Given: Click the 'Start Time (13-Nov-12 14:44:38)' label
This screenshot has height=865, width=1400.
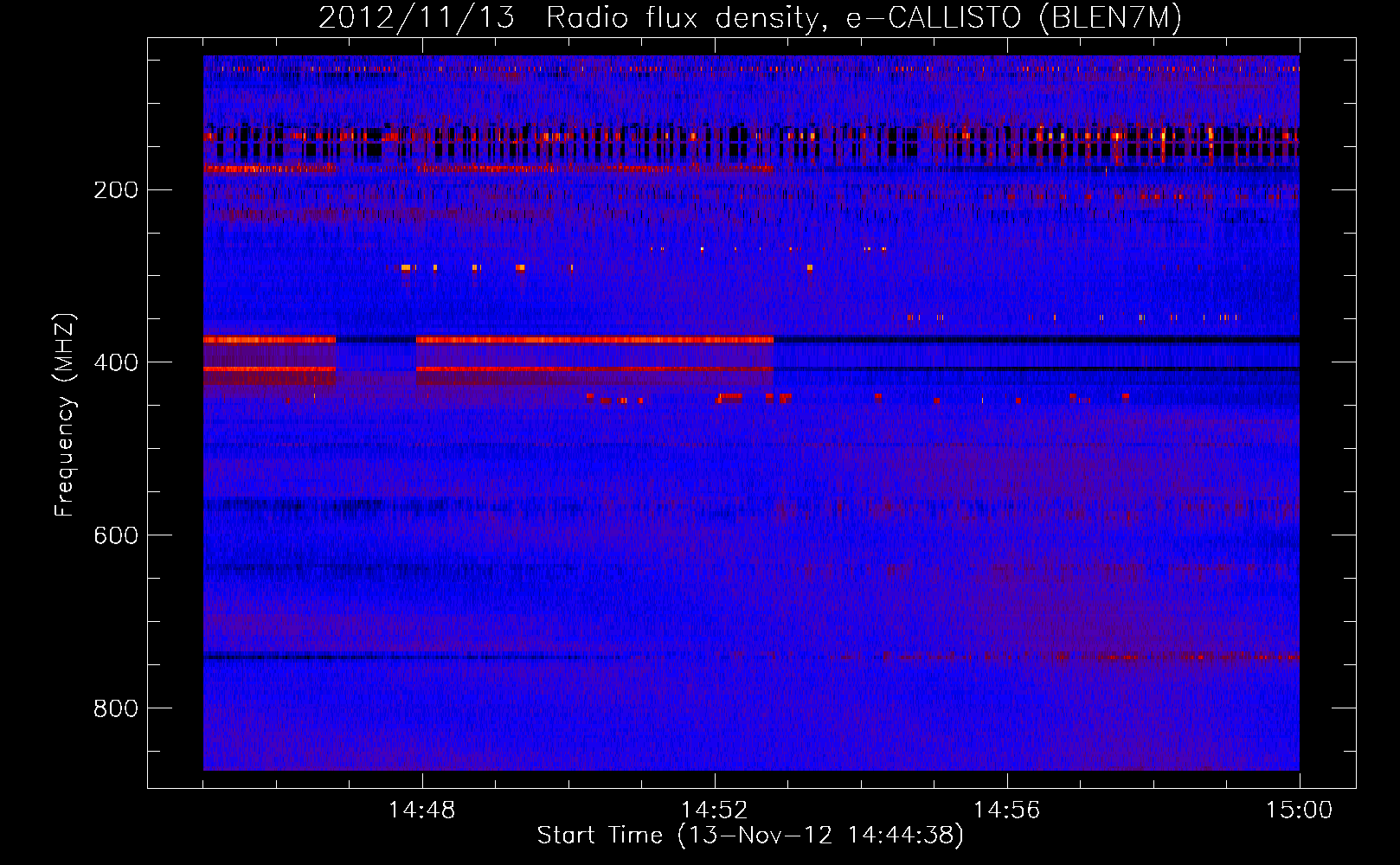Looking at the screenshot, I should pyautogui.click(x=750, y=836).
